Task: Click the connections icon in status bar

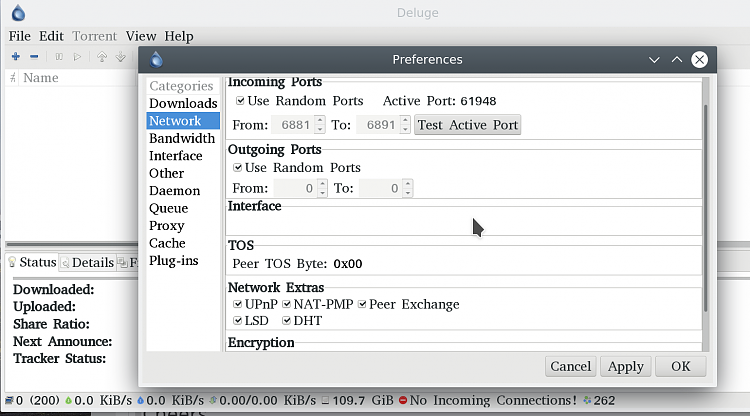Action: [x=9, y=400]
